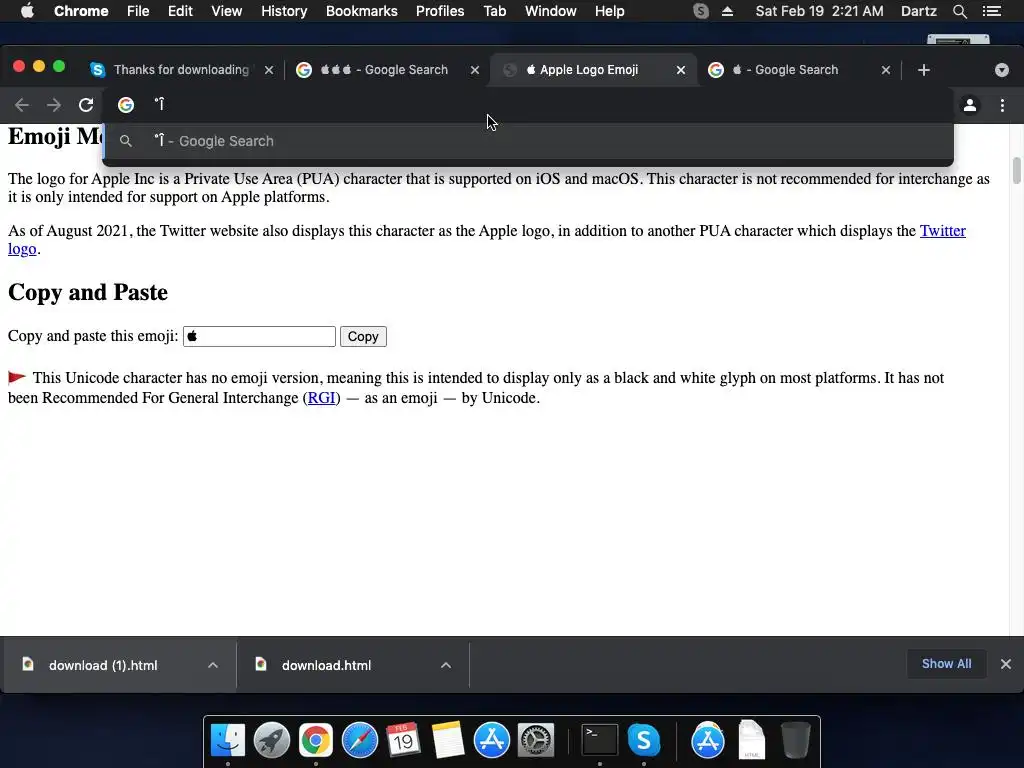
Task: Open download.html file
Action: click(327, 665)
